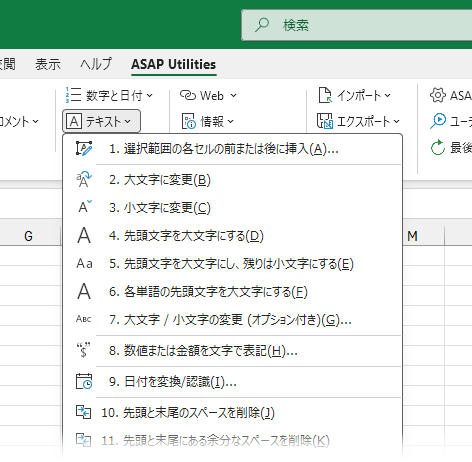The image size is (472, 462).
Task: Select column G header
Action: [29, 236]
